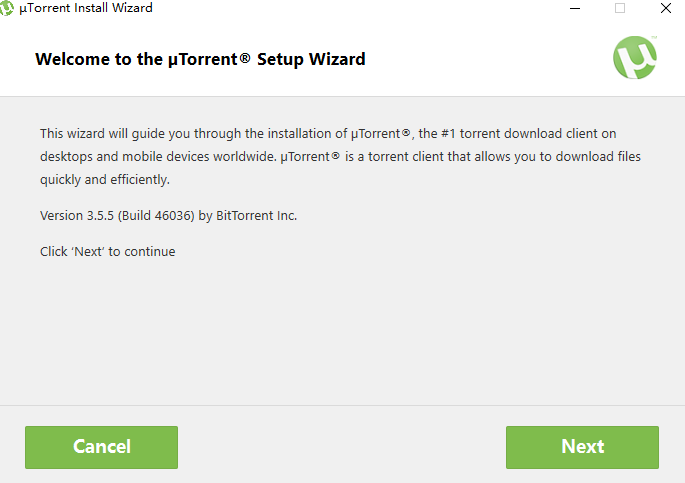
Task: Click the Next button to continue
Action: tap(582, 447)
